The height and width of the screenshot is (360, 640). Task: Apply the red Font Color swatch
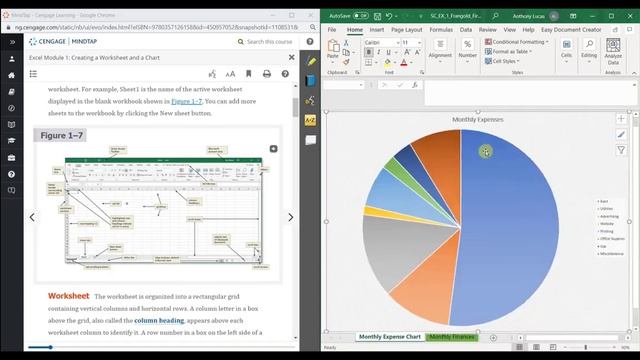click(x=404, y=62)
